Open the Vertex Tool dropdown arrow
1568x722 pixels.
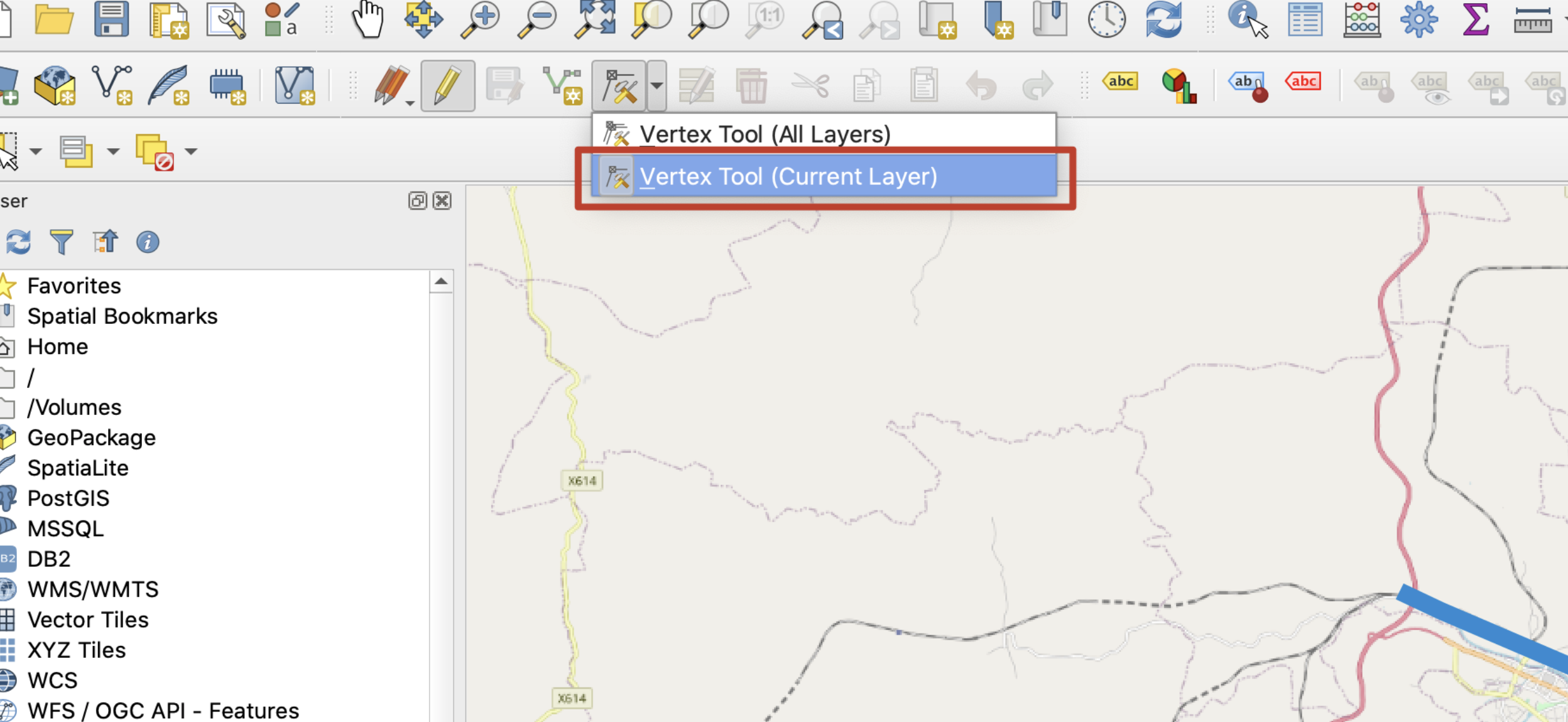(x=655, y=84)
